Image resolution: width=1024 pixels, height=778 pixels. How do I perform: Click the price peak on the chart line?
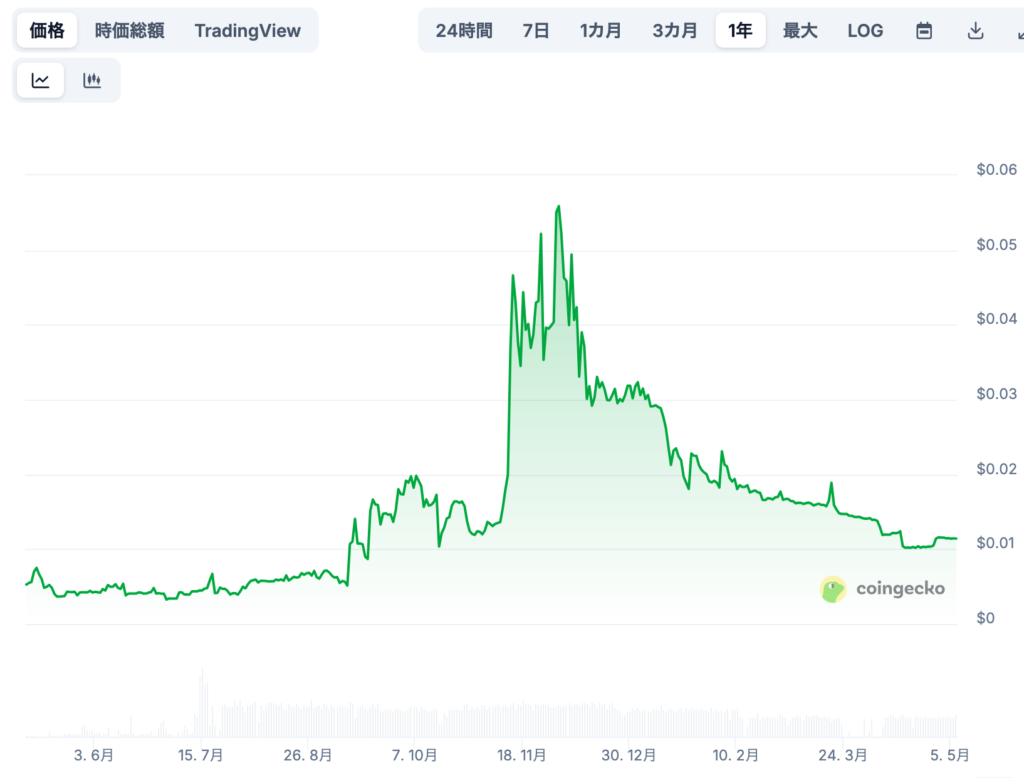click(558, 206)
